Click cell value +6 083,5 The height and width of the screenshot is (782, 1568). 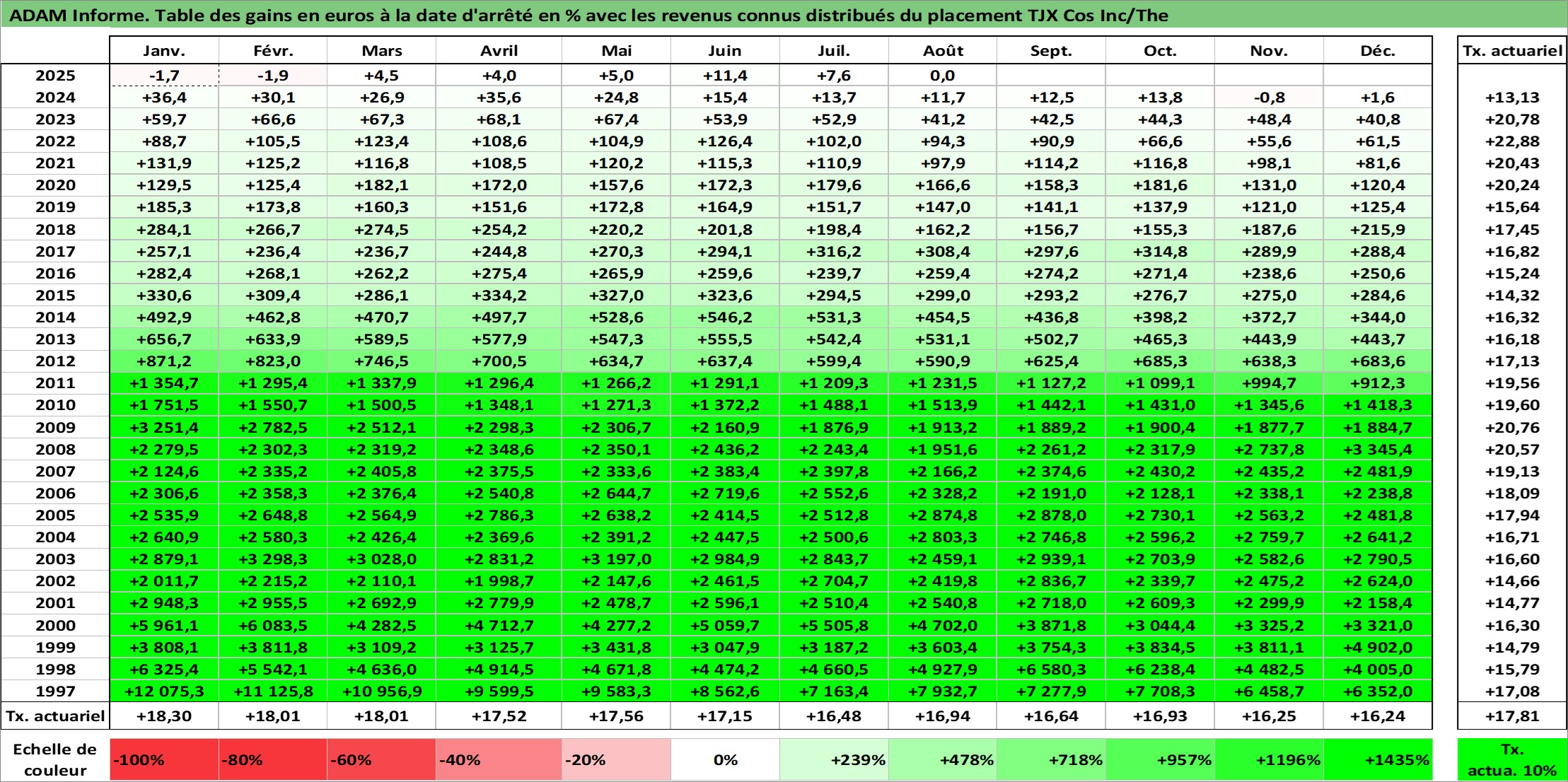pyautogui.click(x=273, y=626)
